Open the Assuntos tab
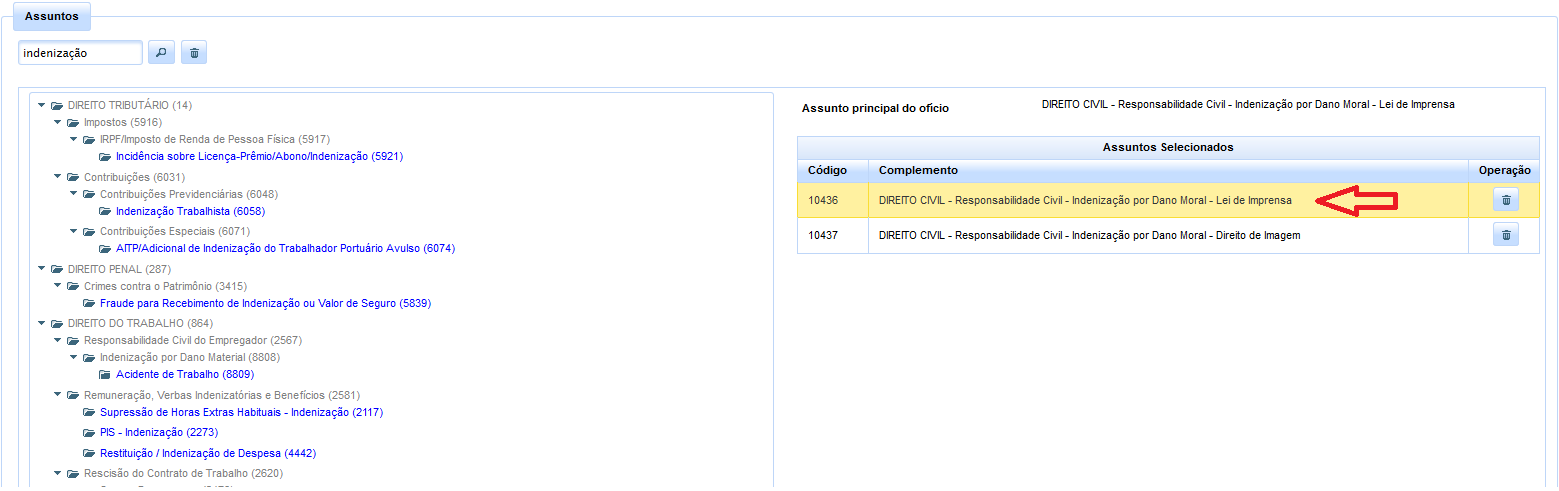Screen dimensions: 1559x491 tap(51, 17)
